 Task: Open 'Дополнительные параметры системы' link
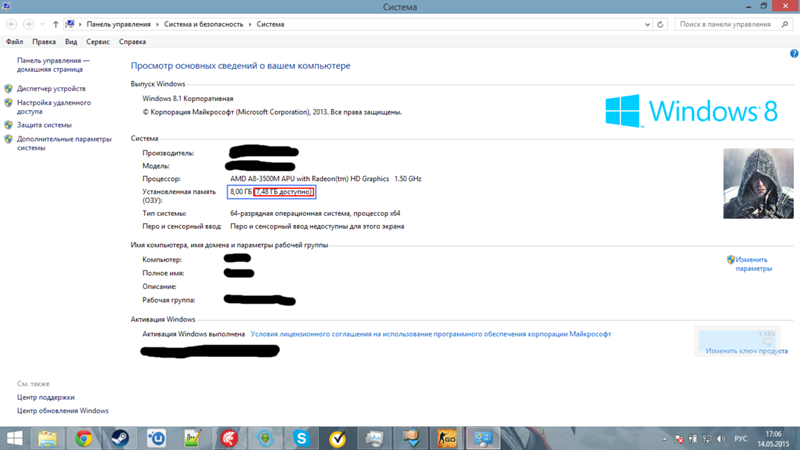point(64,143)
